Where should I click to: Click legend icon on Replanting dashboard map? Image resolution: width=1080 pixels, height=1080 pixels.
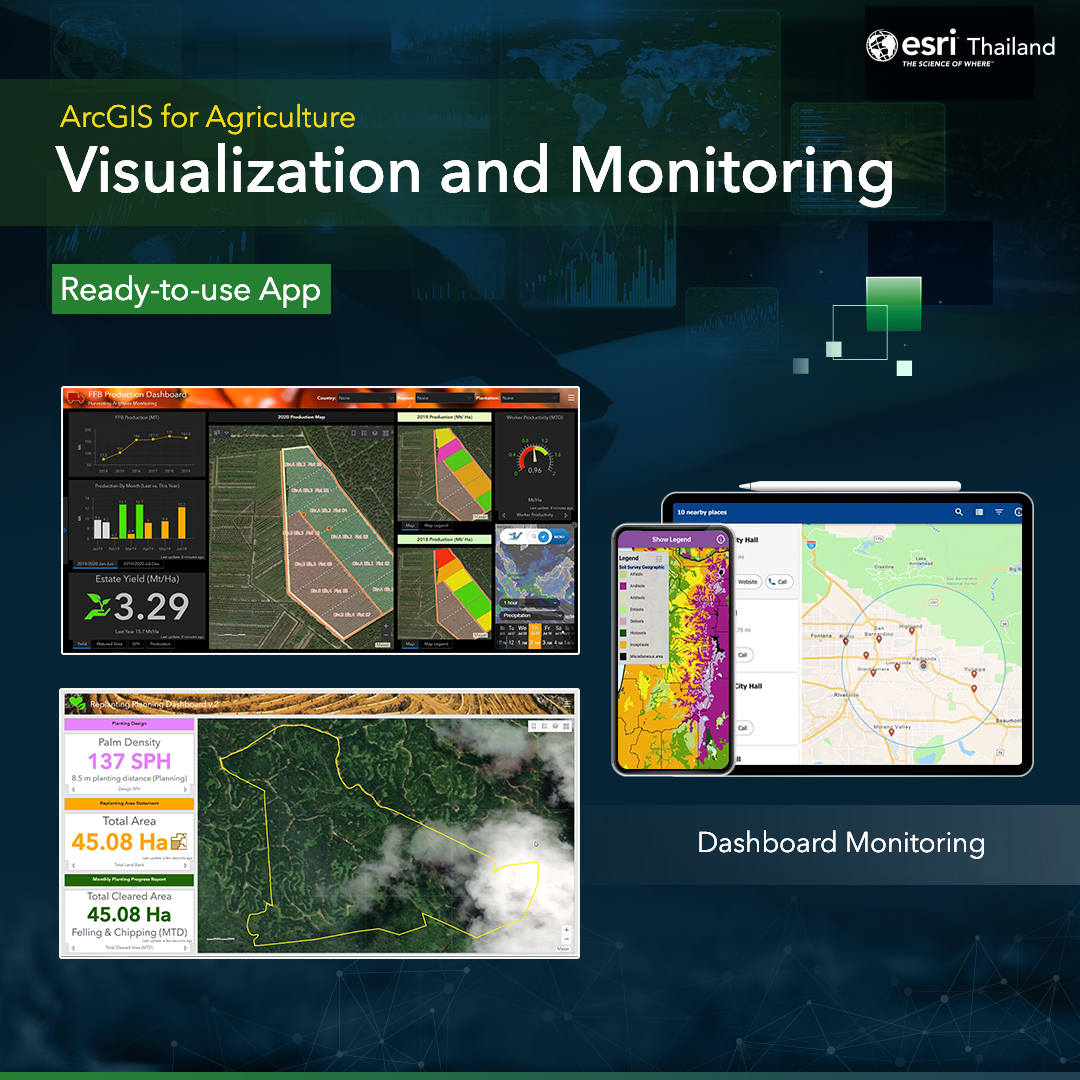544,726
